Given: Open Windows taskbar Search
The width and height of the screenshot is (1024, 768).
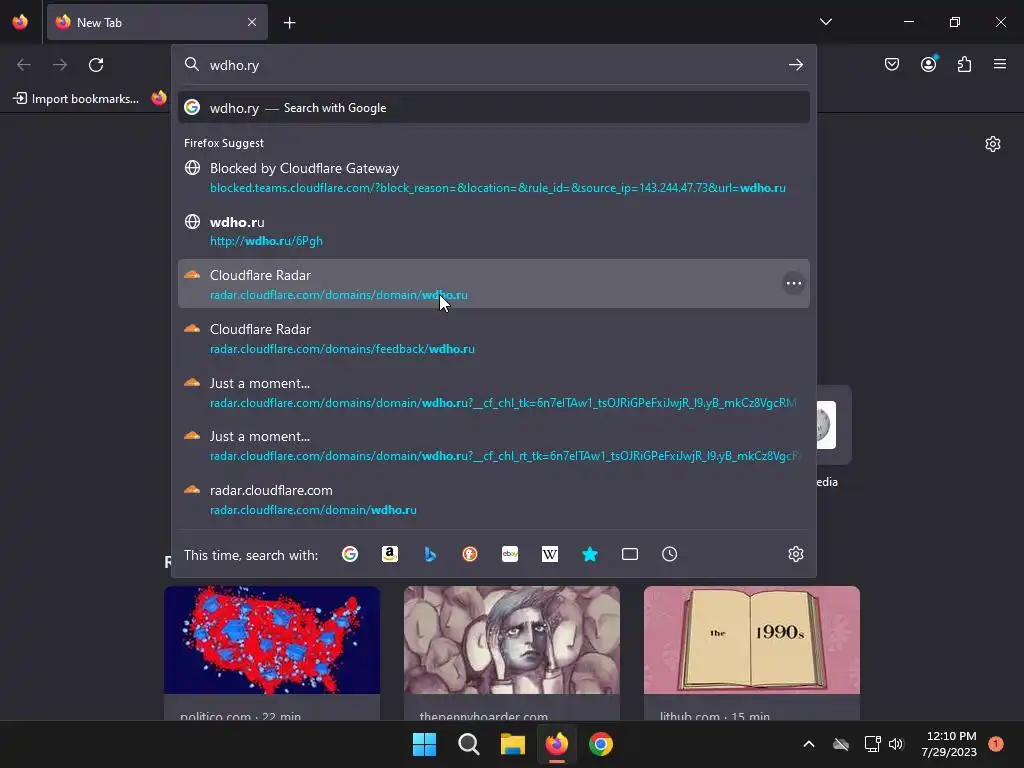Looking at the screenshot, I should coord(468,744).
